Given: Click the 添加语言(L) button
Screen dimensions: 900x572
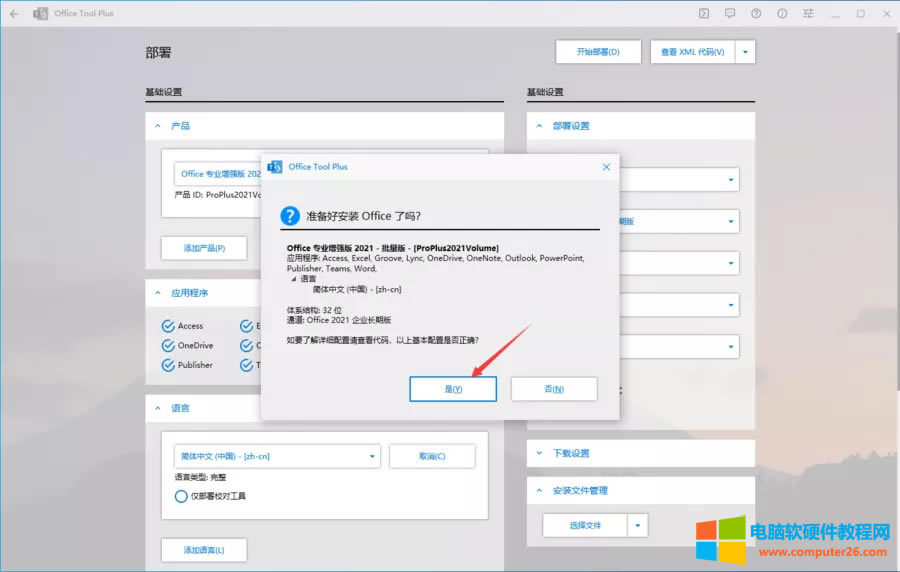Looking at the screenshot, I should coord(204,550).
